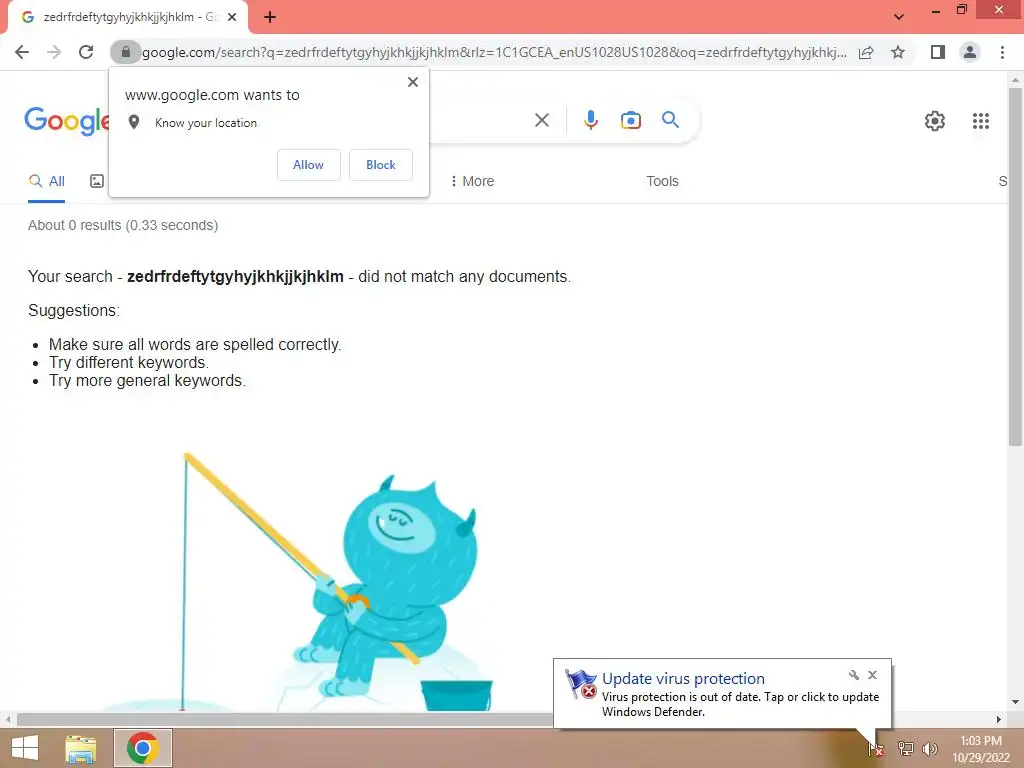Screen dimensions: 1024x768
Task: Clear the Google search box
Action: click(542, 120)
